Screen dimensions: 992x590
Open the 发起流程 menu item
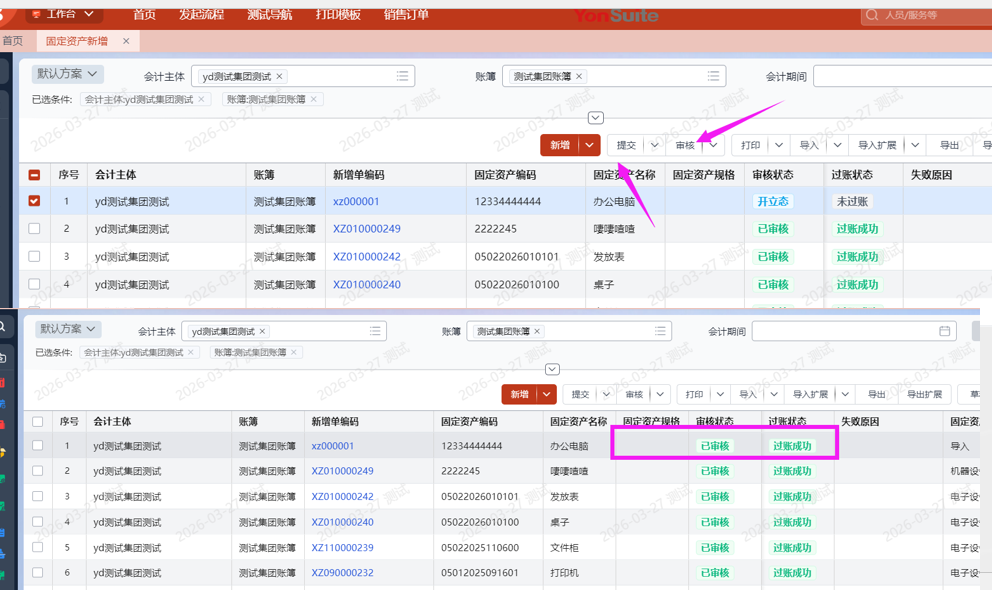pyautogui.click(x=201, y=14)
